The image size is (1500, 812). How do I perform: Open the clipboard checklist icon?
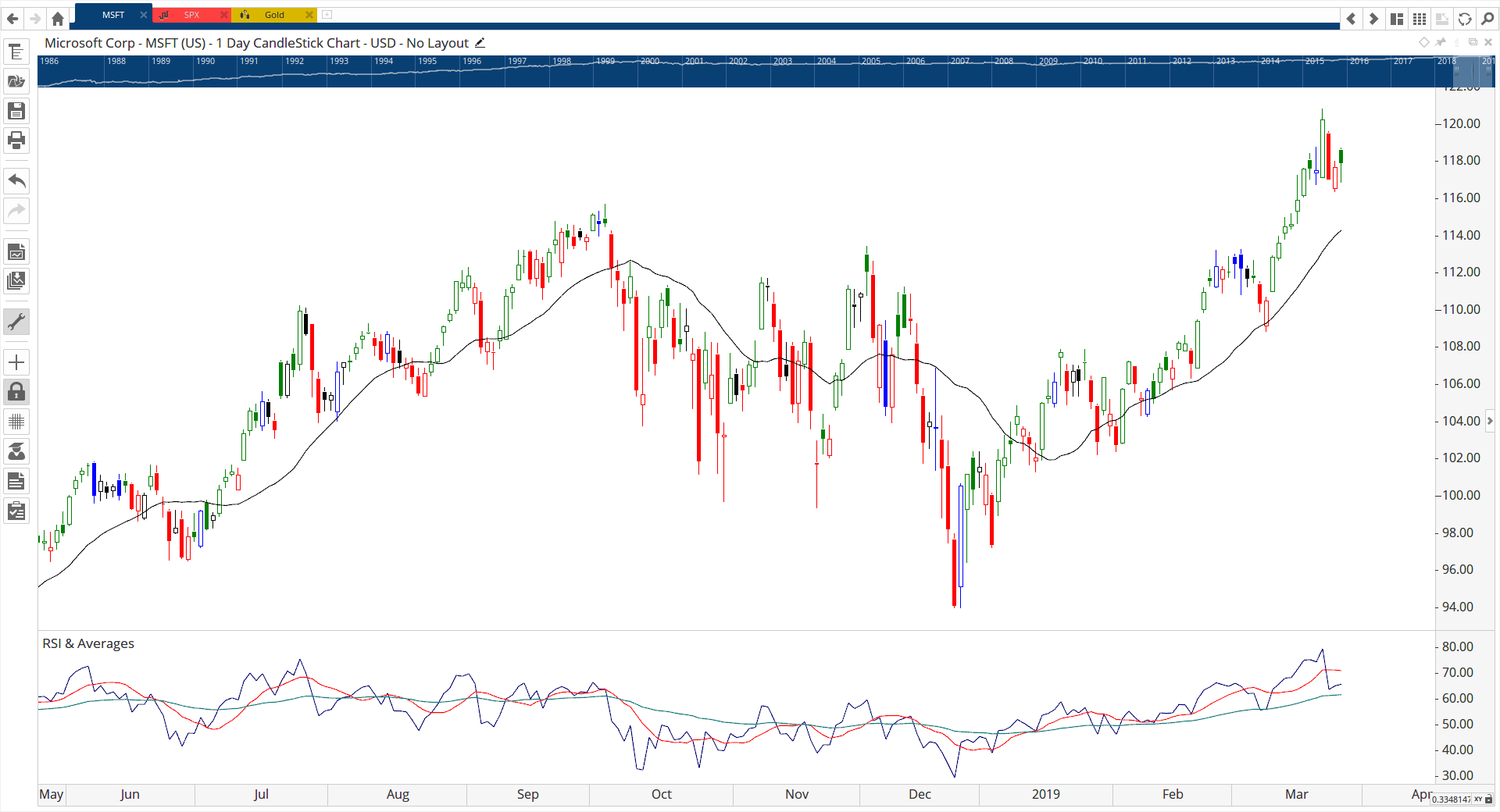coord(16,511)
